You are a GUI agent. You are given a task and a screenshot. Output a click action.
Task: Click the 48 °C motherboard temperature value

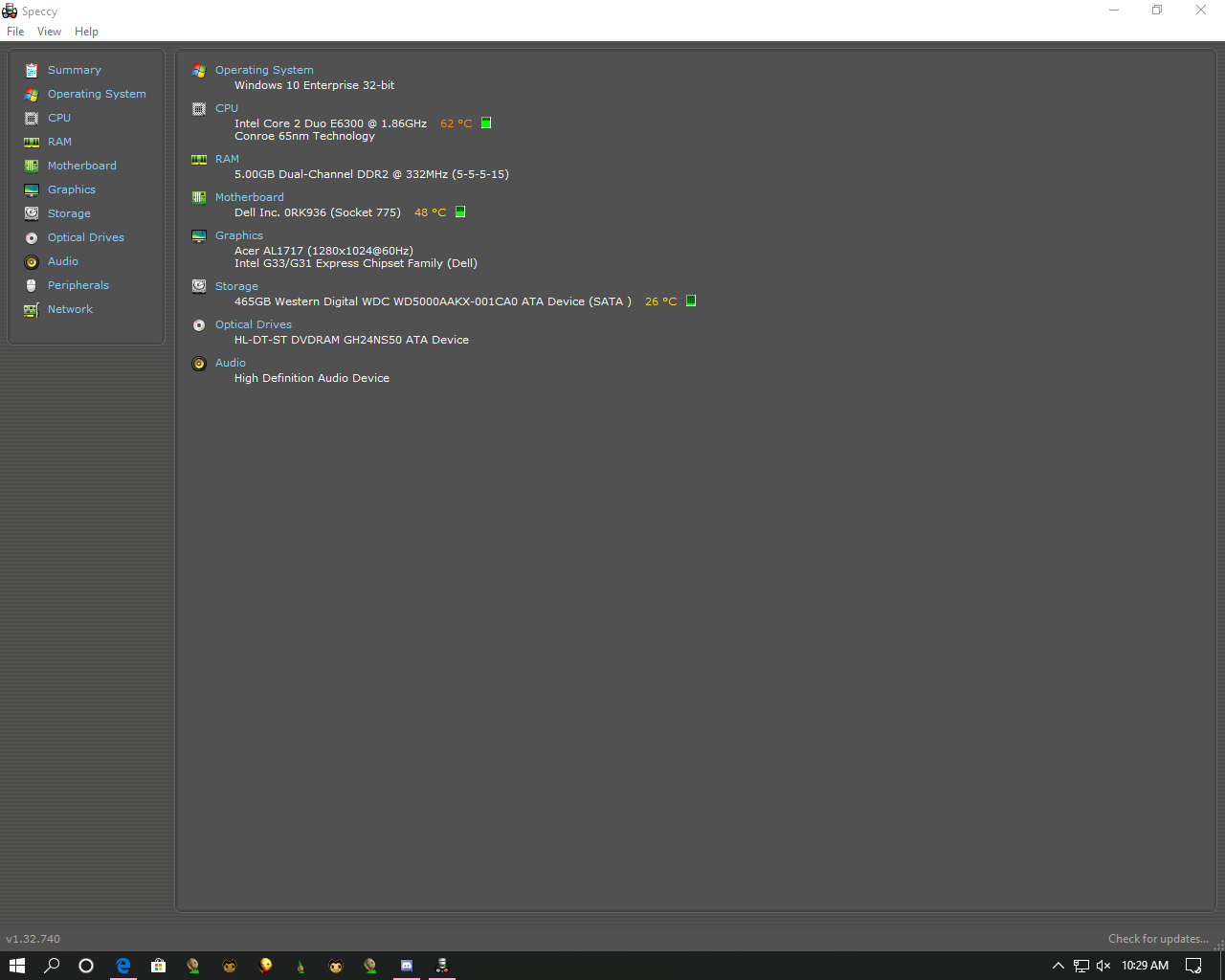click(x=431, y=212)
